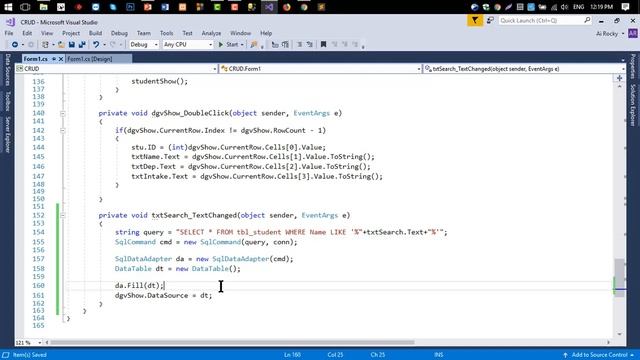Open Task View on the taskbar

25,7
